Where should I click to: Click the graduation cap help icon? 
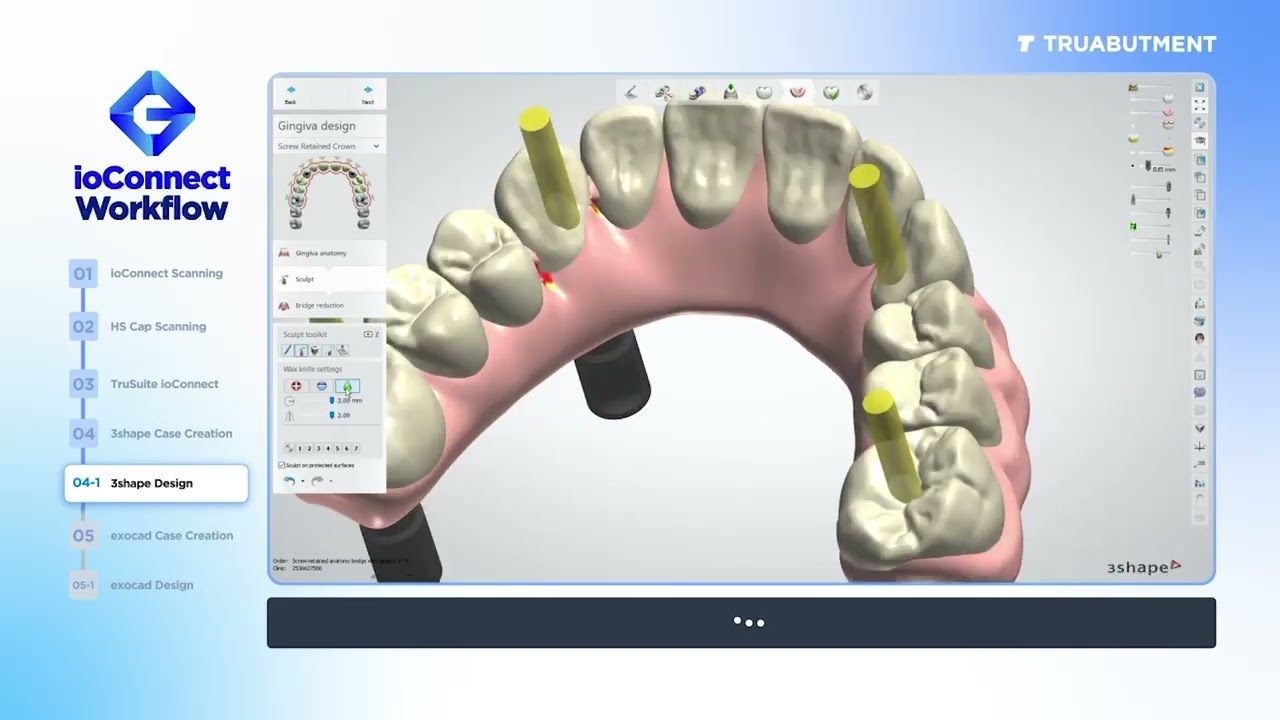point(1200,141)
